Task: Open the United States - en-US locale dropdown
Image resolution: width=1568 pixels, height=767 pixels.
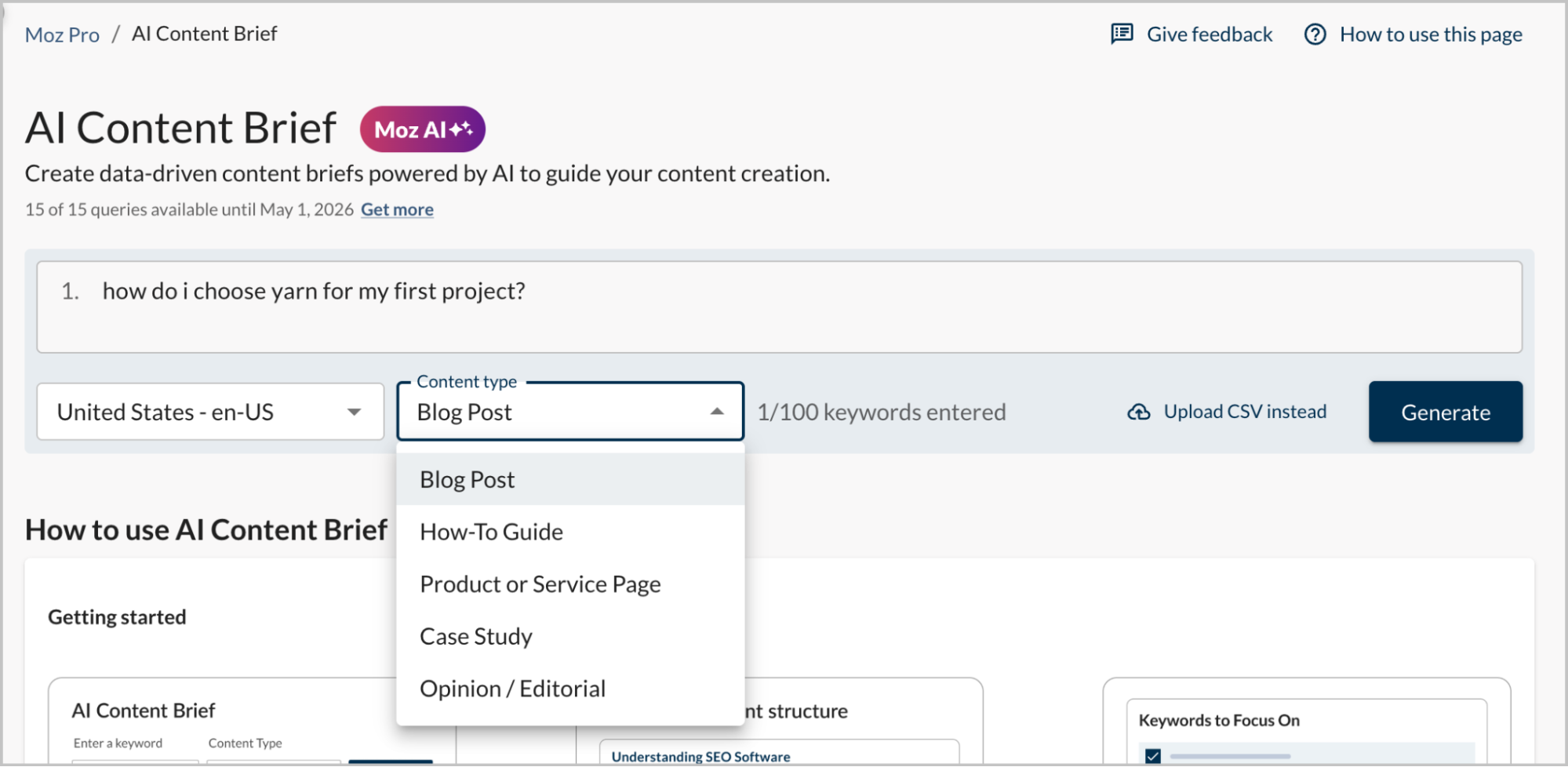Action: pyautogui.click(x=210, y=412)
